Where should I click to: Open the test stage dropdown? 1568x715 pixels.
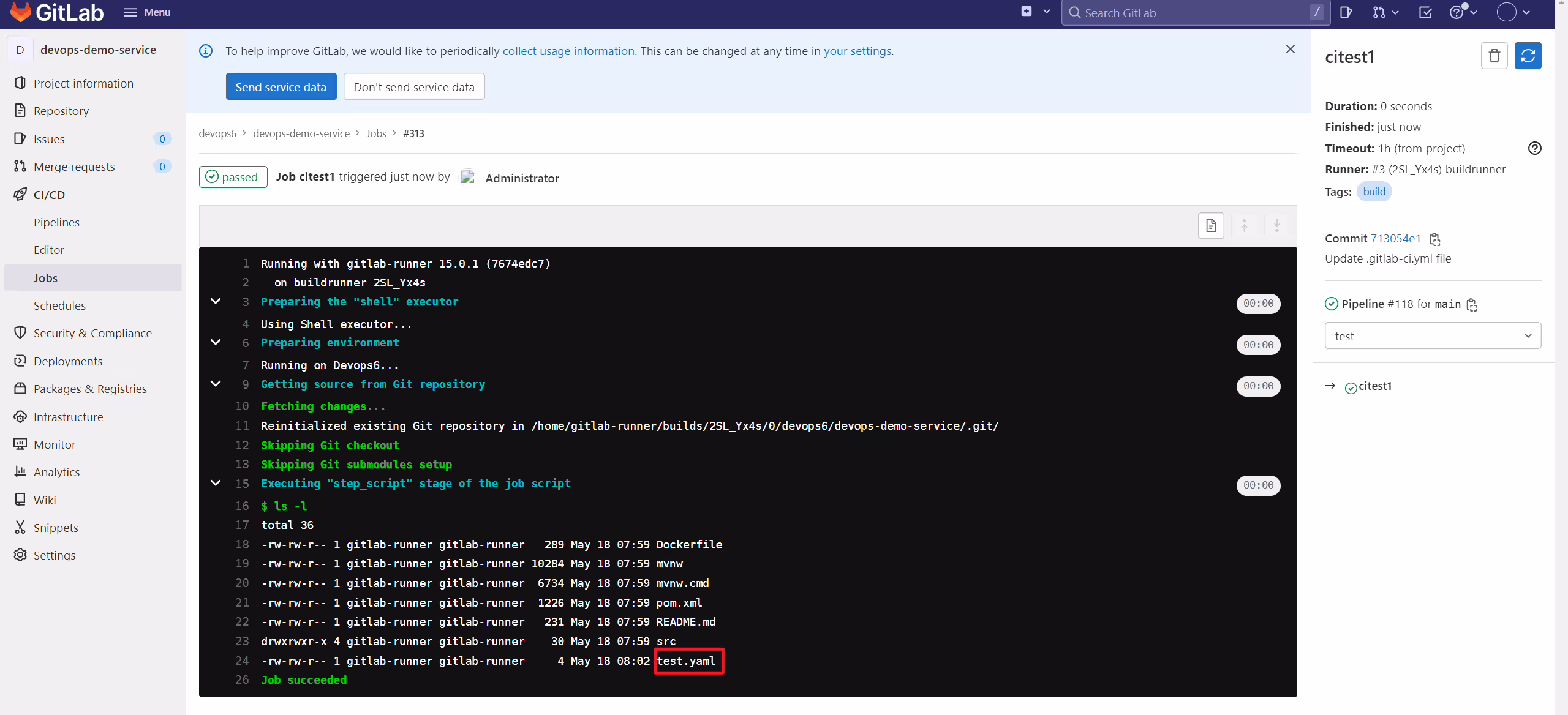[x=1433, y=335]
